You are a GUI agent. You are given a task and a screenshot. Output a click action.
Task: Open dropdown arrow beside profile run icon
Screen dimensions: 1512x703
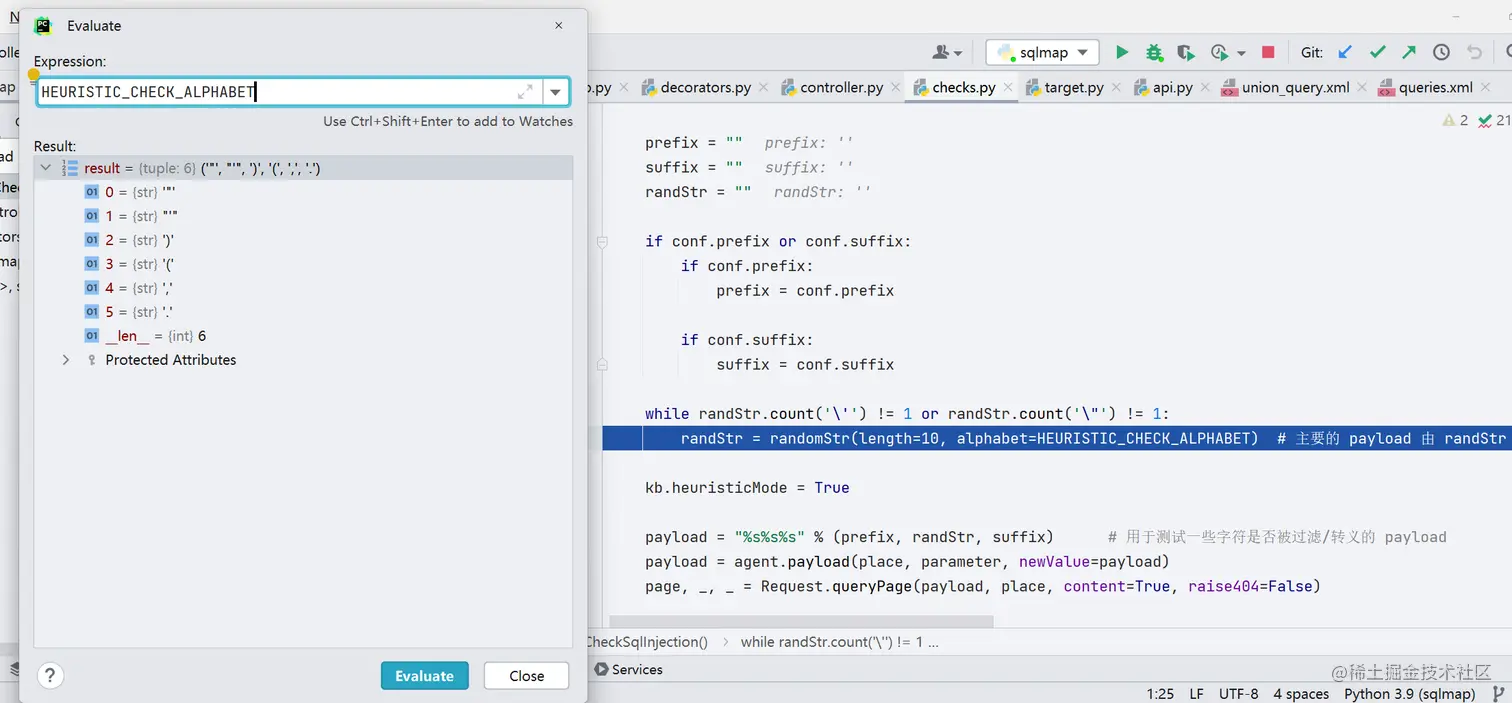[1241, 53]
